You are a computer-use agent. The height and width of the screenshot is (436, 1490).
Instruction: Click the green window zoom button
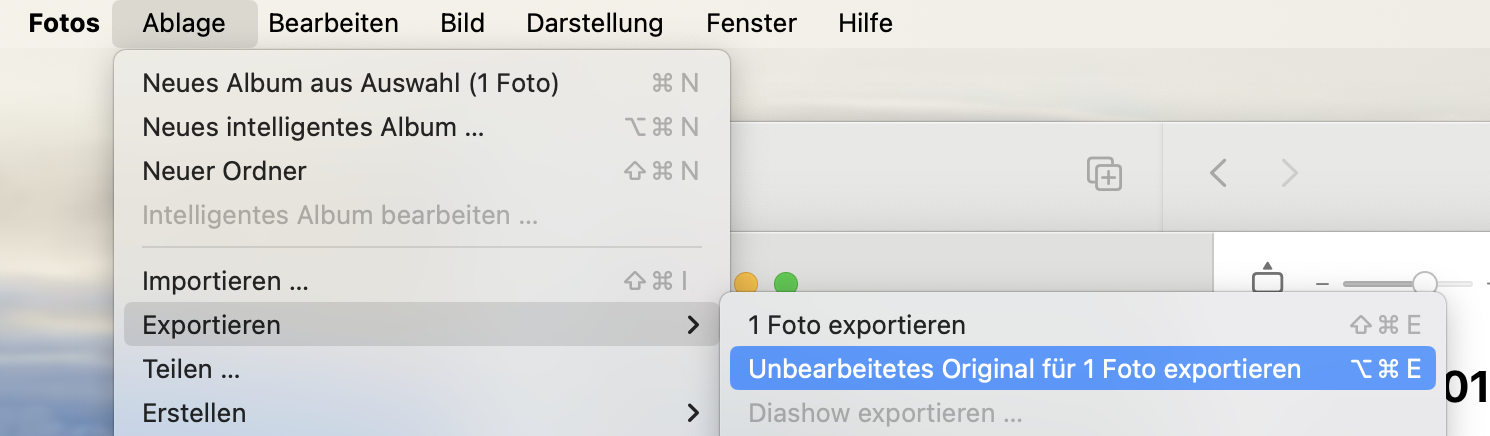[x=786, y=284]
